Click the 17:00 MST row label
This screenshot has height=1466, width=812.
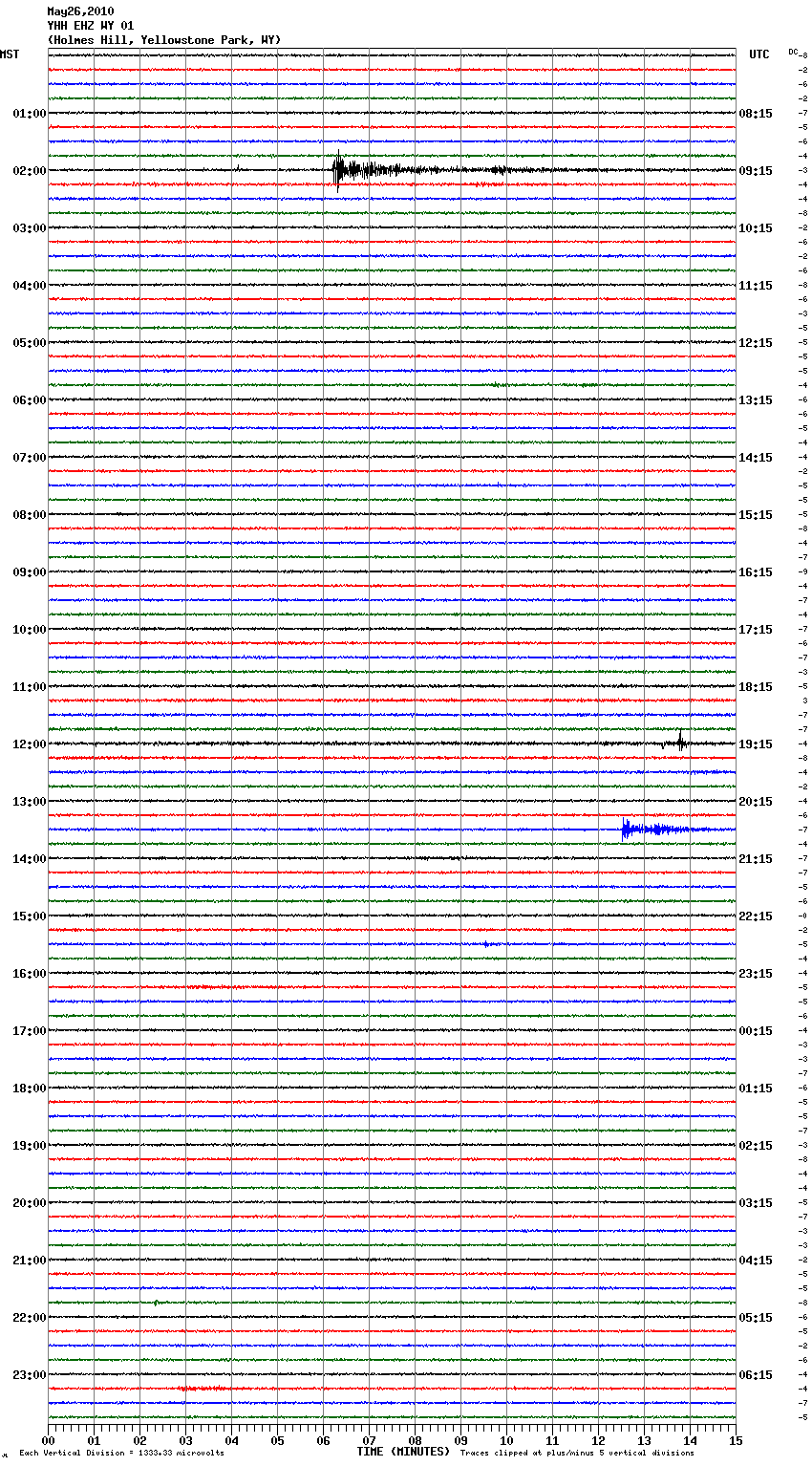click(x=30, y=1031)
